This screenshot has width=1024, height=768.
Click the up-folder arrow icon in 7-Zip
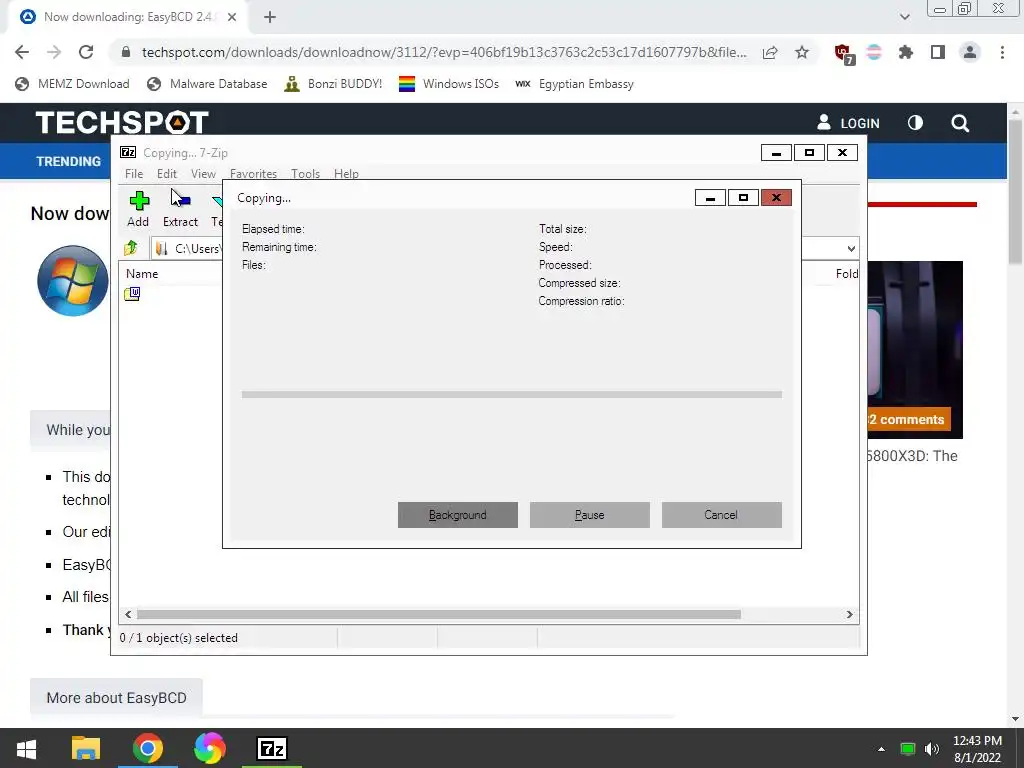[131, 248]
